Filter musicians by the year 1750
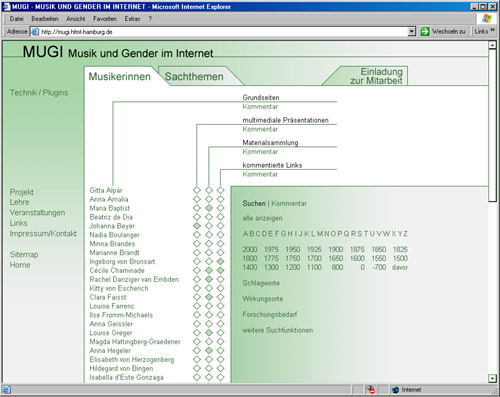Viewport: 500px width, 397px height. click(293, 258)
